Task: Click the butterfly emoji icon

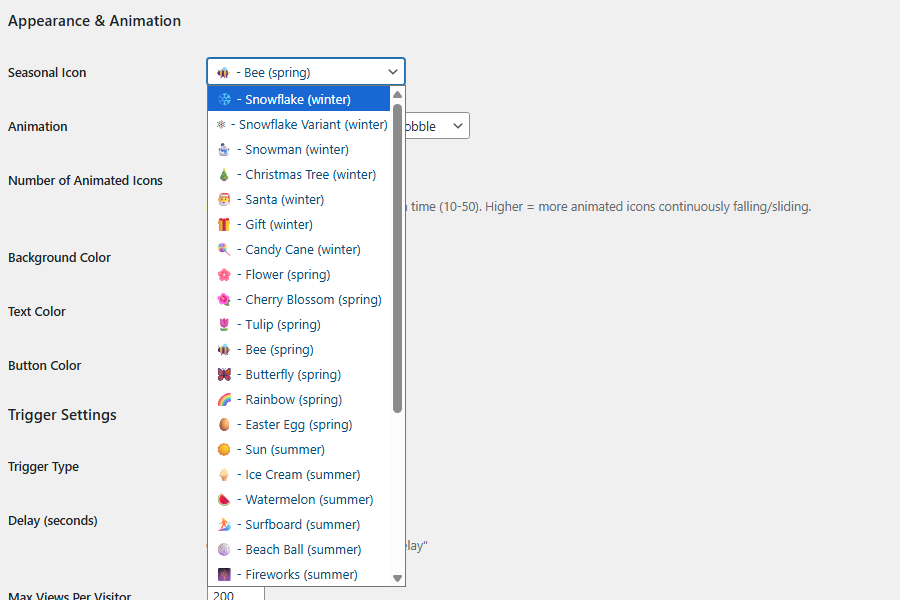Action: tap(224, 374)
